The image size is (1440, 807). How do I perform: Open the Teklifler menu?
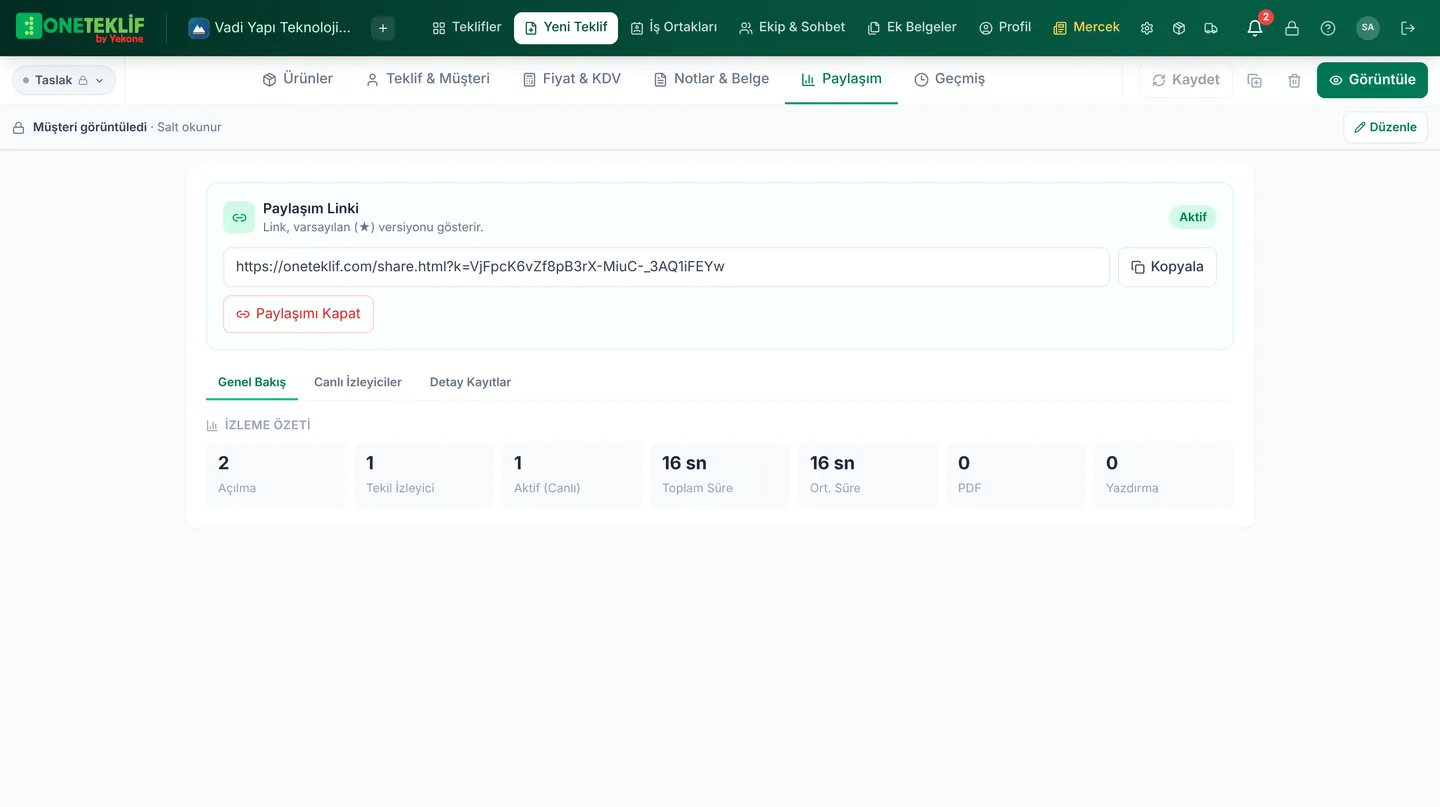click(x=467, y=28)
